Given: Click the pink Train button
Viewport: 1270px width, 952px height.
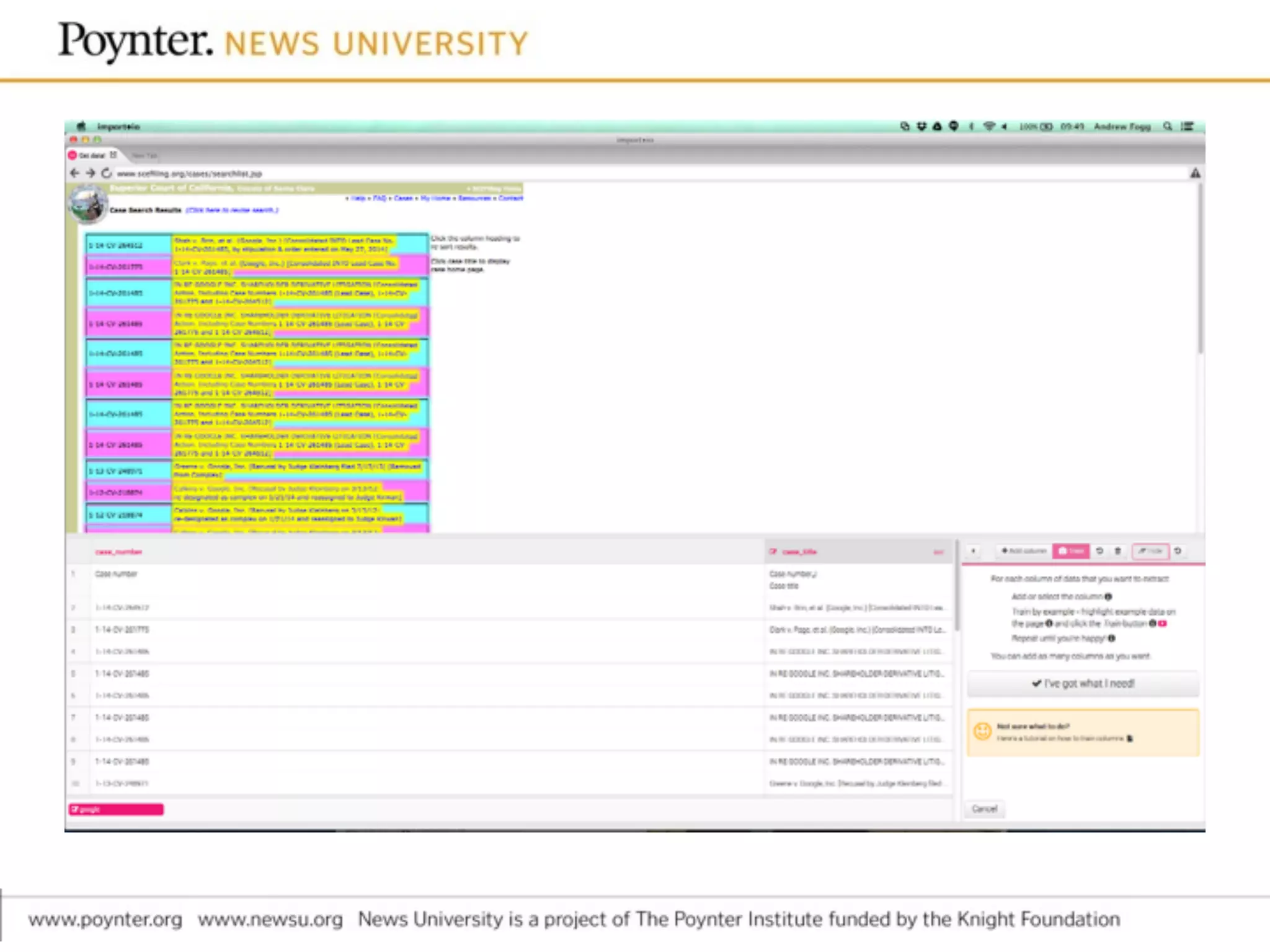Looking at the screenshot, I should (1070, 551).
